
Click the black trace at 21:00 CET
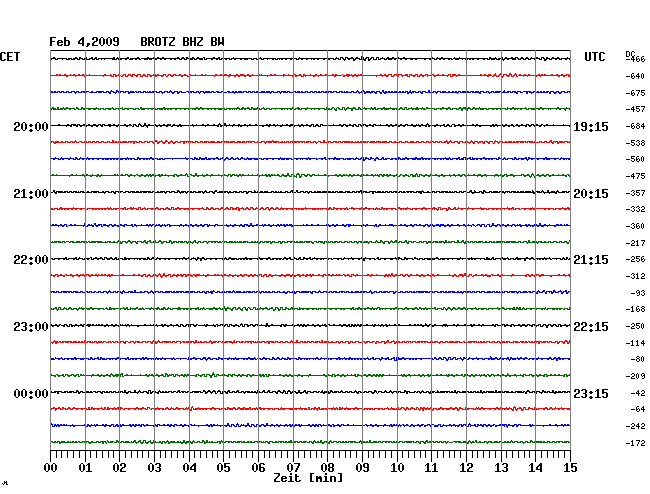pos(310,192)
